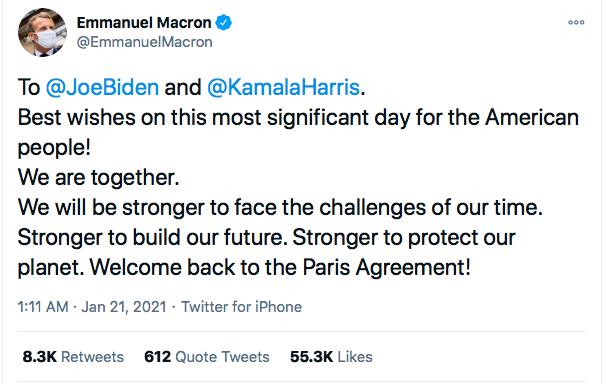This screenshot has height=384, width=604.
Task: Open Emmanuel Macron's profile picture
Action: coord(42,32)
